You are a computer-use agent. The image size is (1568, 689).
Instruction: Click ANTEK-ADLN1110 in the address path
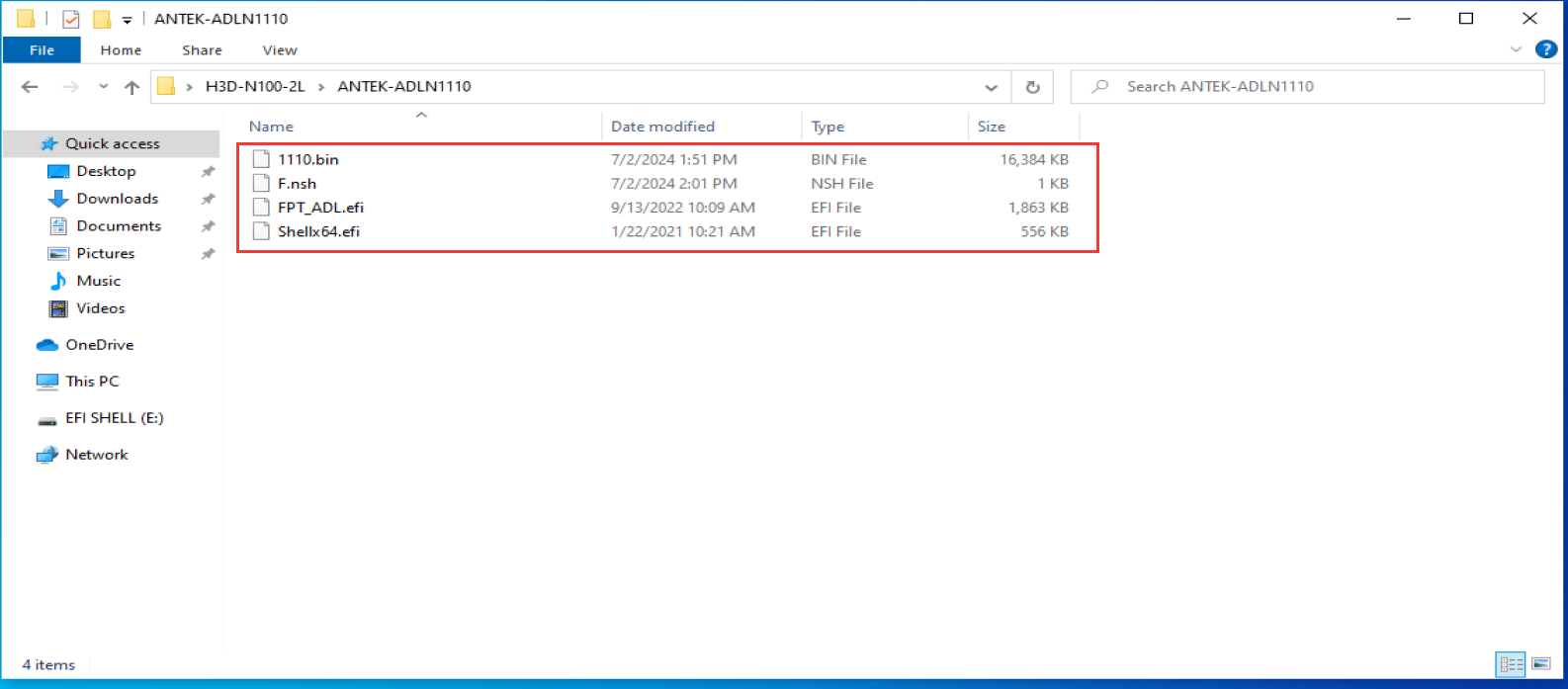tap(404, 86)
